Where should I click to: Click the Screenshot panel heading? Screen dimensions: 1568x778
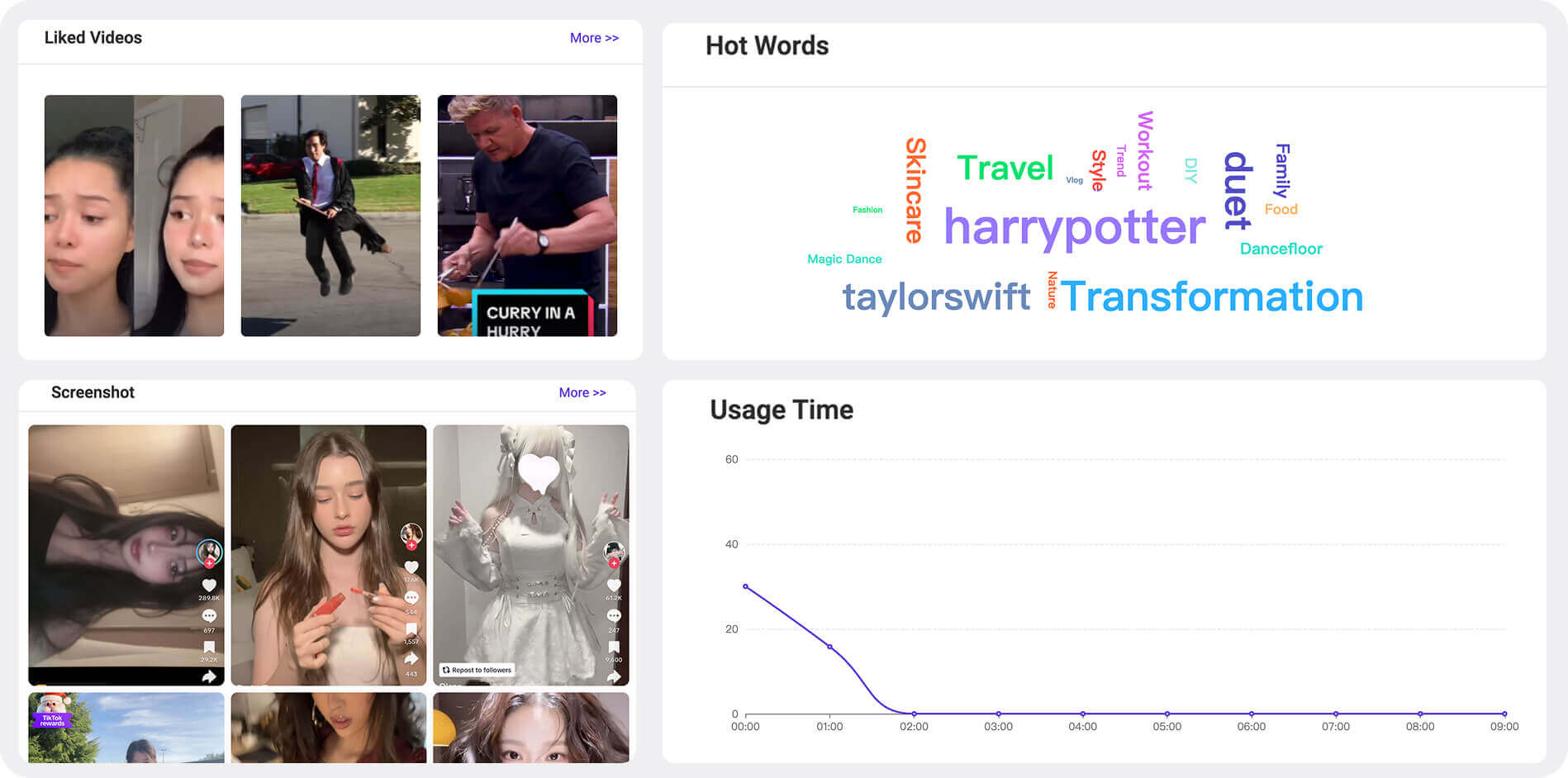[x=93, y=392]
